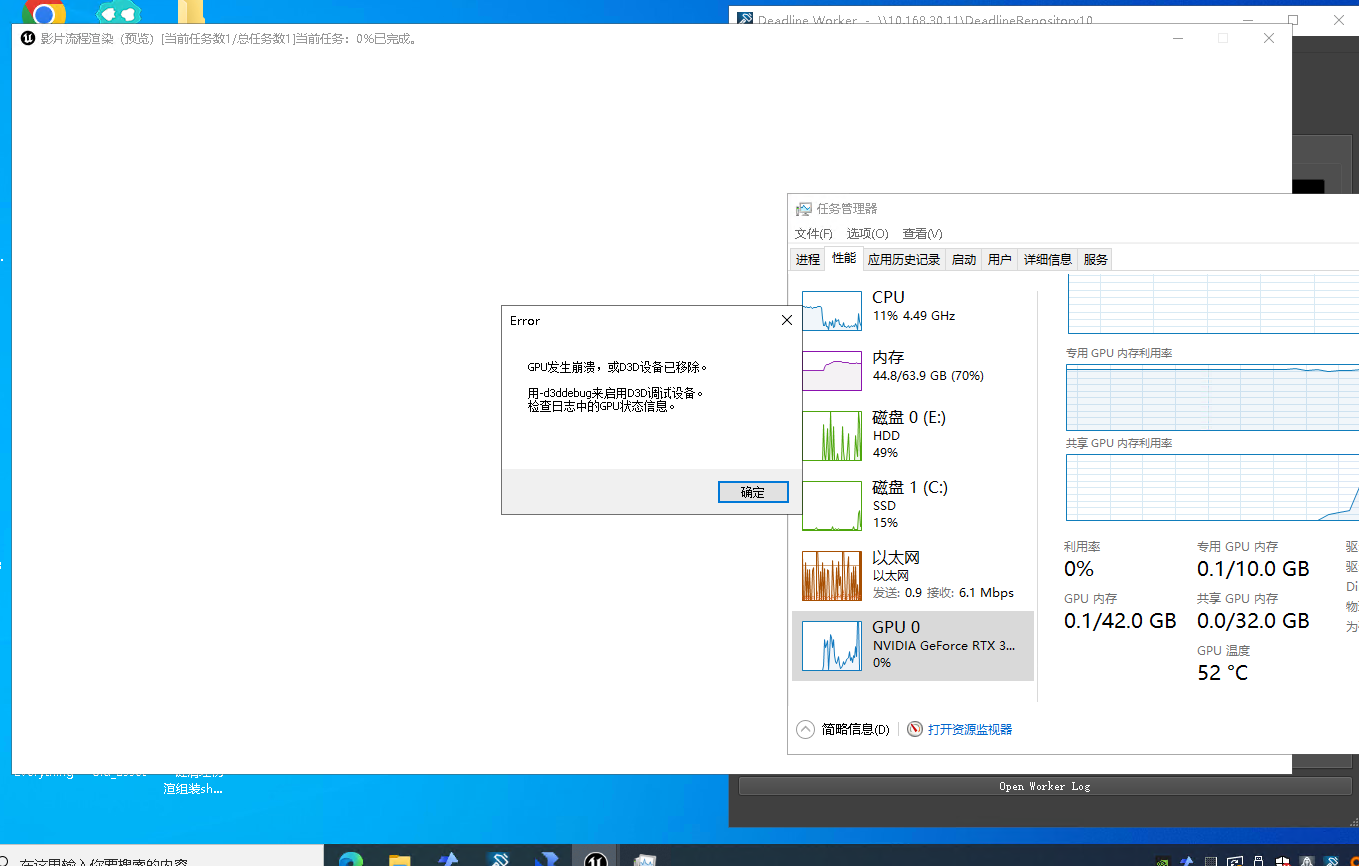This screenshot has width=1359, height=866.
Task: Open the 文件(F) menu
Action: tap(813, 233)
